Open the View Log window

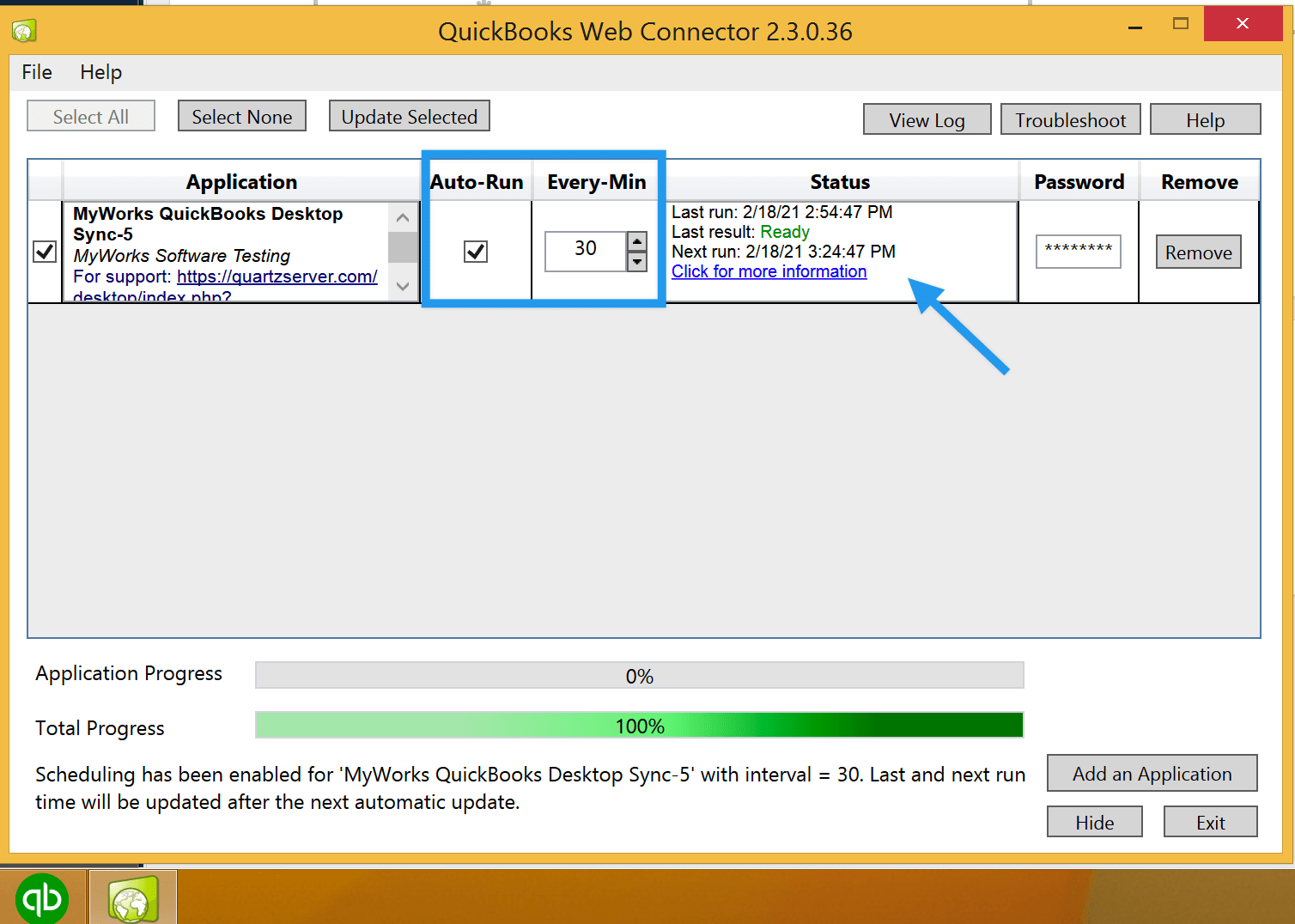(927, 120)
